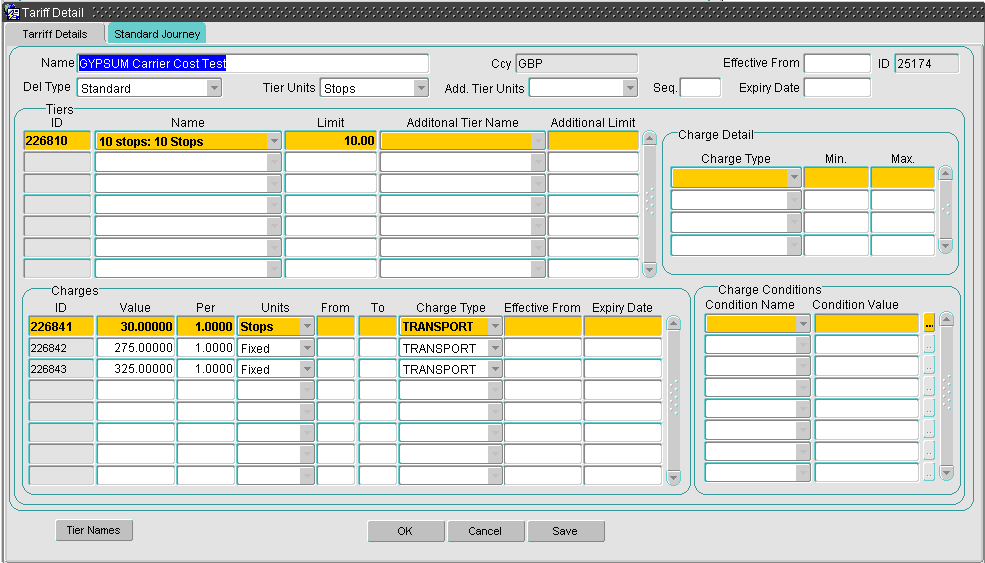Click the first Min. field in Charge Detail
The width and height of the screenshot is (985, 563).
[x=836, y=178]
